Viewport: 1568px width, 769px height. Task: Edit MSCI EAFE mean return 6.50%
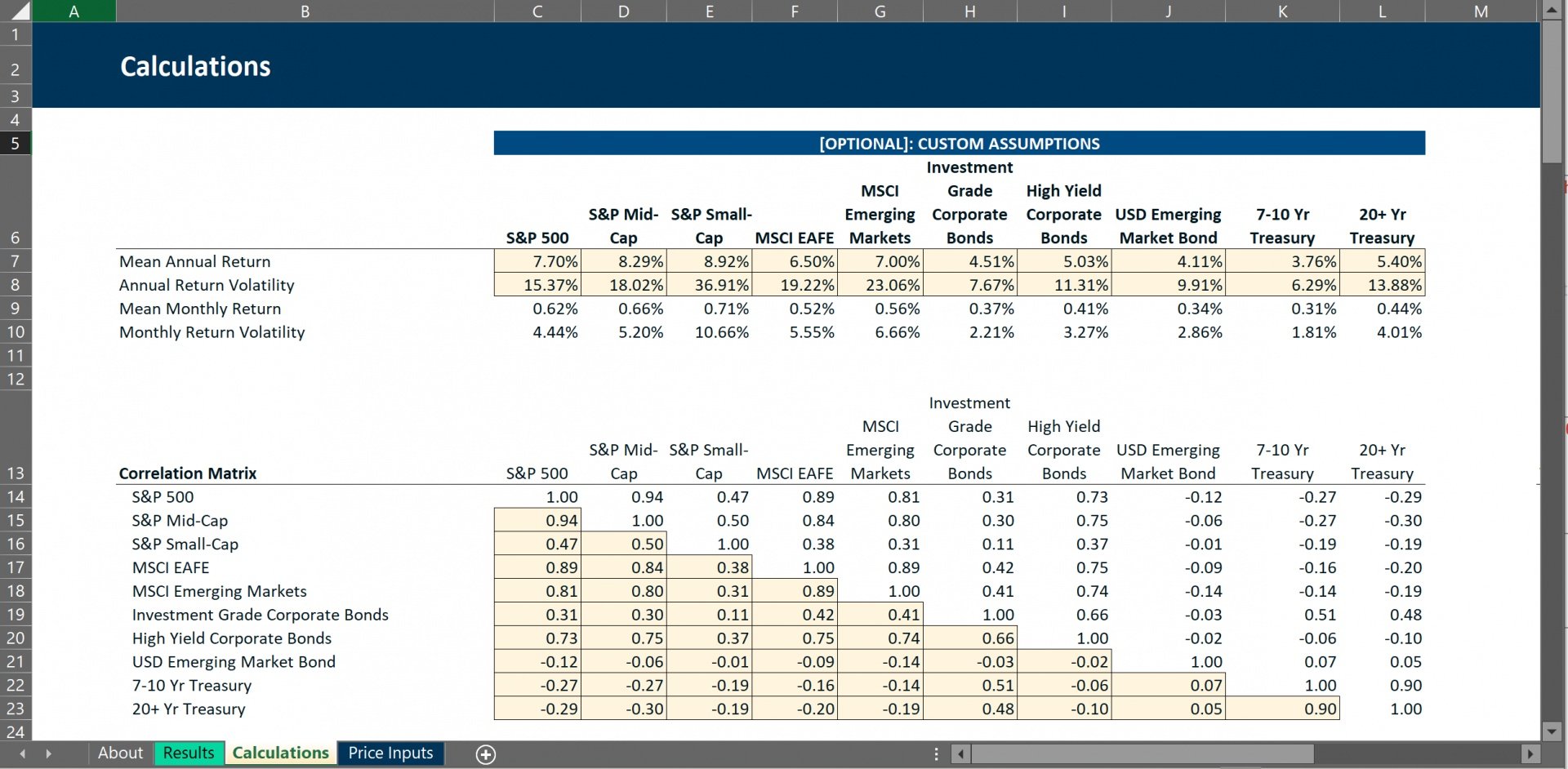[795, 261]
